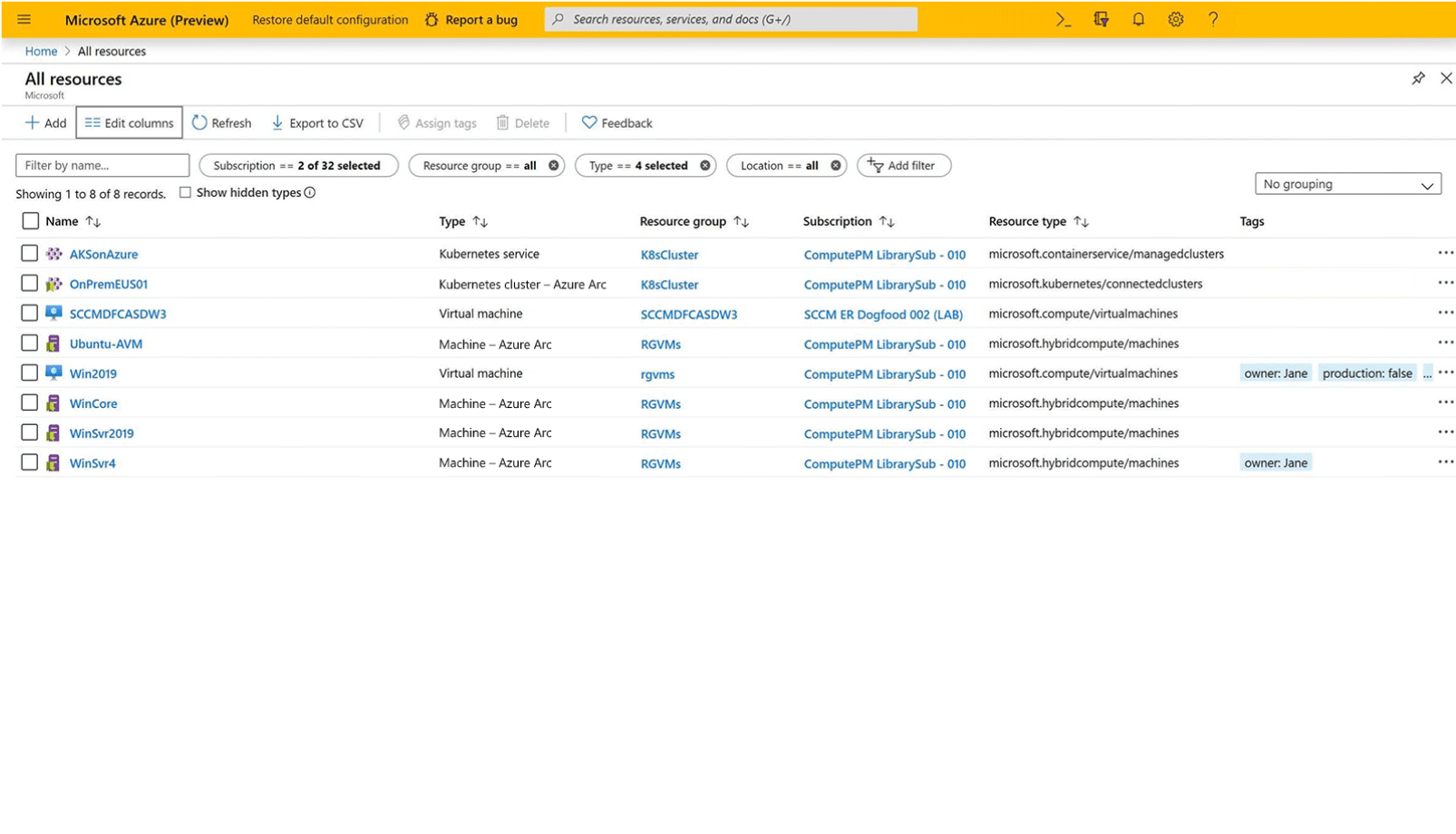The height and width of the screenshot is (834, 1456).
Task: Click Restore default configuration
Action: click(x=330, y=19)
